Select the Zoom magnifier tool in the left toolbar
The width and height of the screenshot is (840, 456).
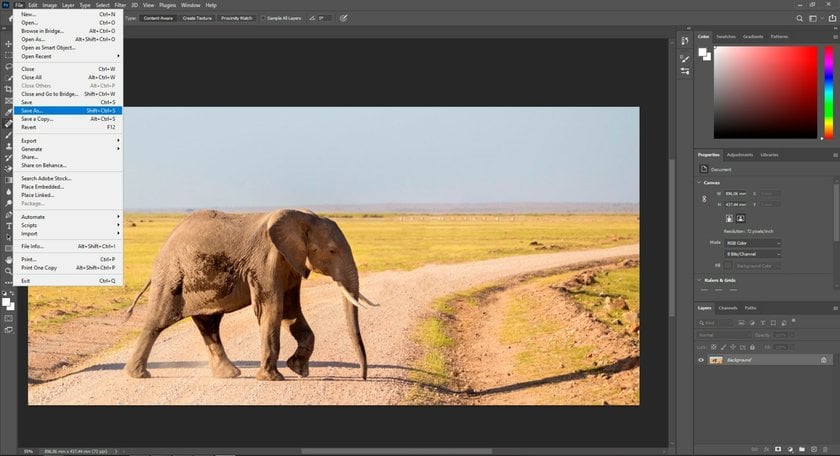coord(8,271)
